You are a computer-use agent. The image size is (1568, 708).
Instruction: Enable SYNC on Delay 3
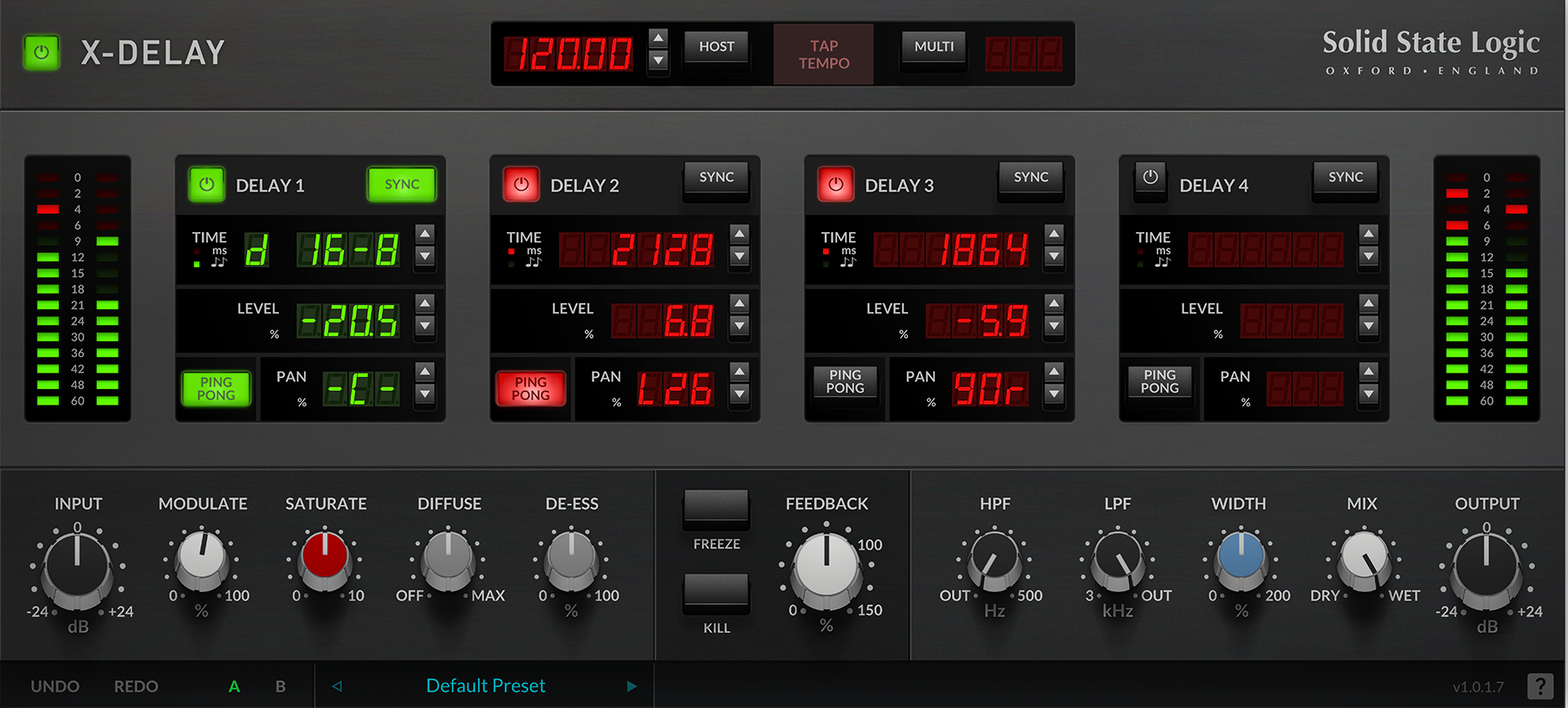point(1031,179)
